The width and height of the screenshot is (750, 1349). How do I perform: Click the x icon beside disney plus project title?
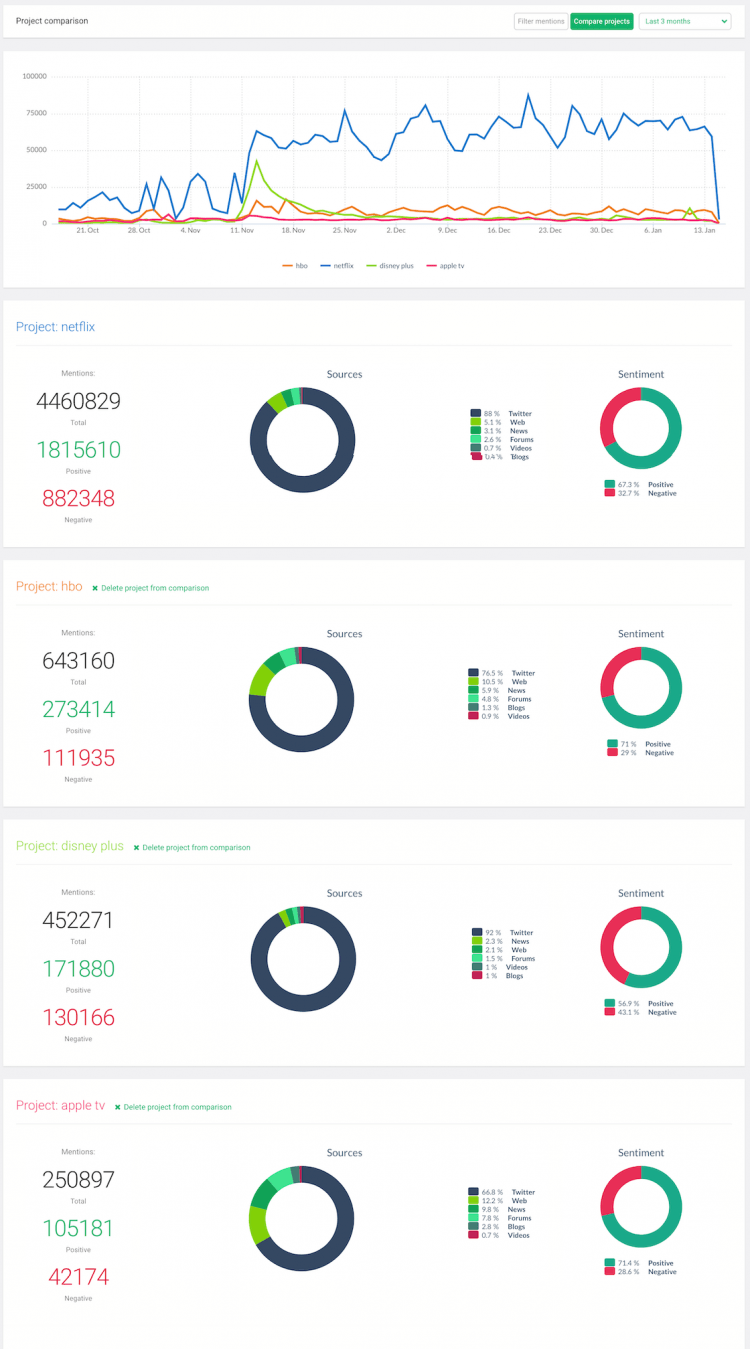pyautogui.click(x=136, y=848)
